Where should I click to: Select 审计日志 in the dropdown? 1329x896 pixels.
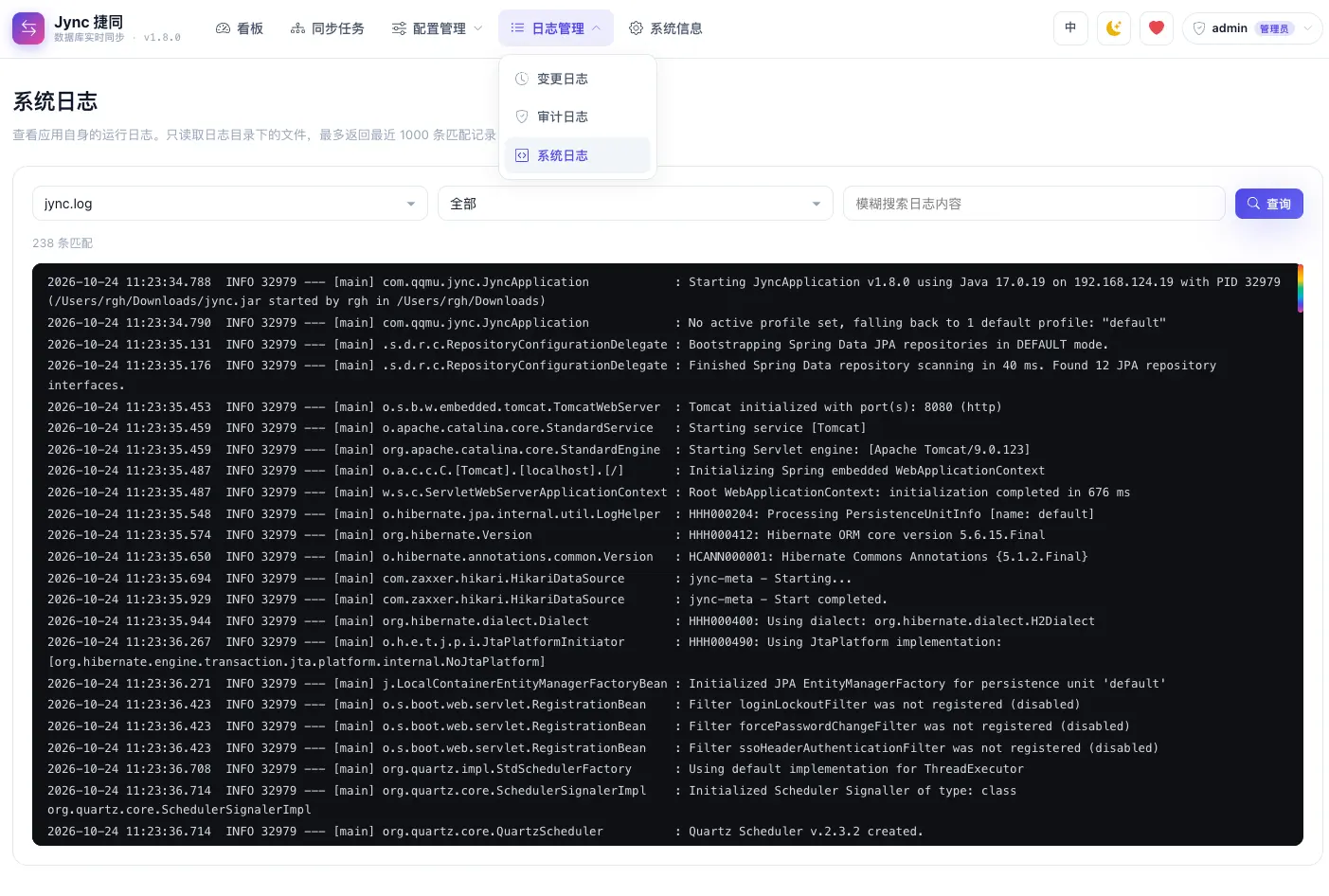pyautogui.click(x=578, y=116)
